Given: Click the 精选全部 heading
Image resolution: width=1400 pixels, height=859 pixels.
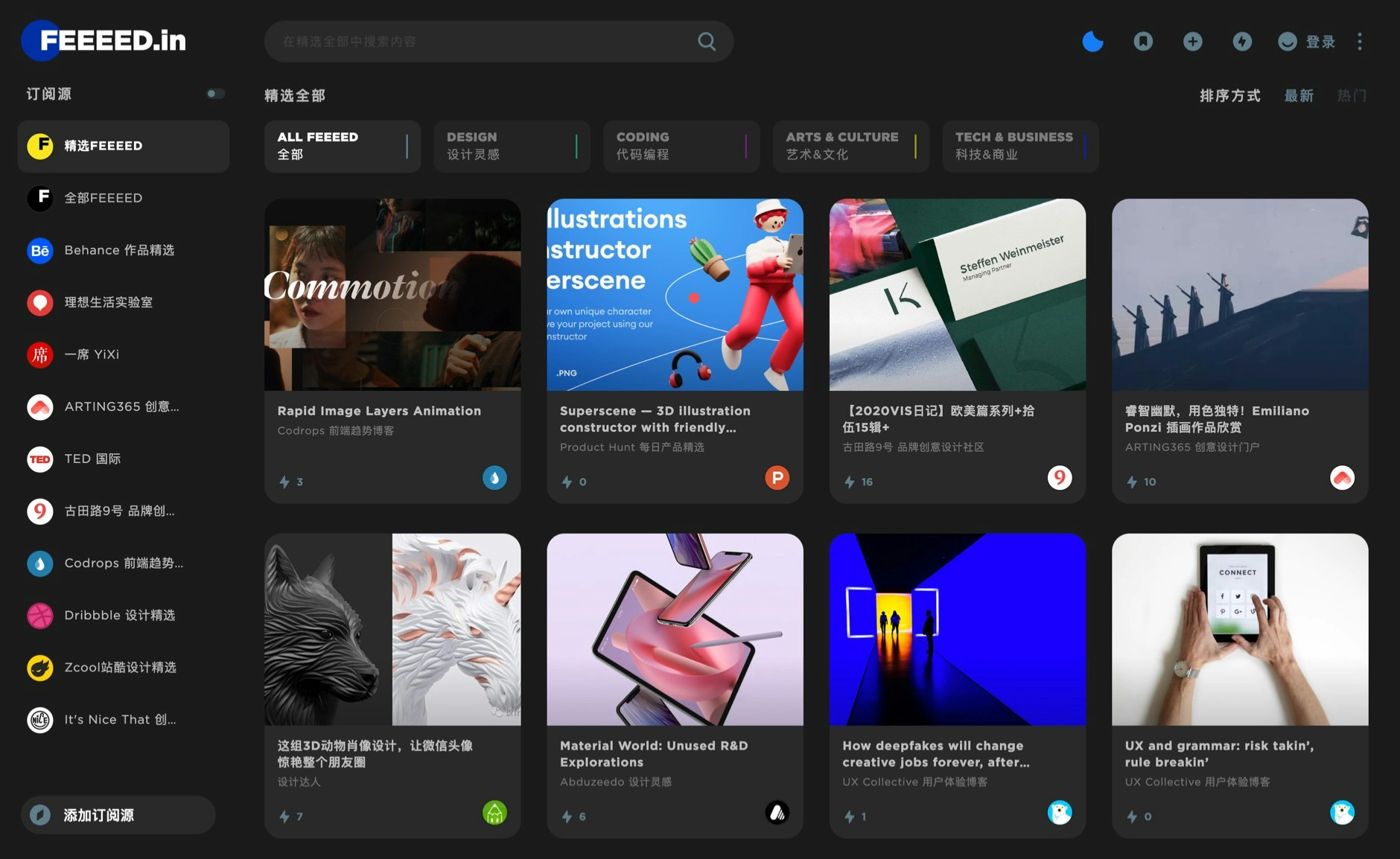Looking at the screenshot, I should (295, 95).
